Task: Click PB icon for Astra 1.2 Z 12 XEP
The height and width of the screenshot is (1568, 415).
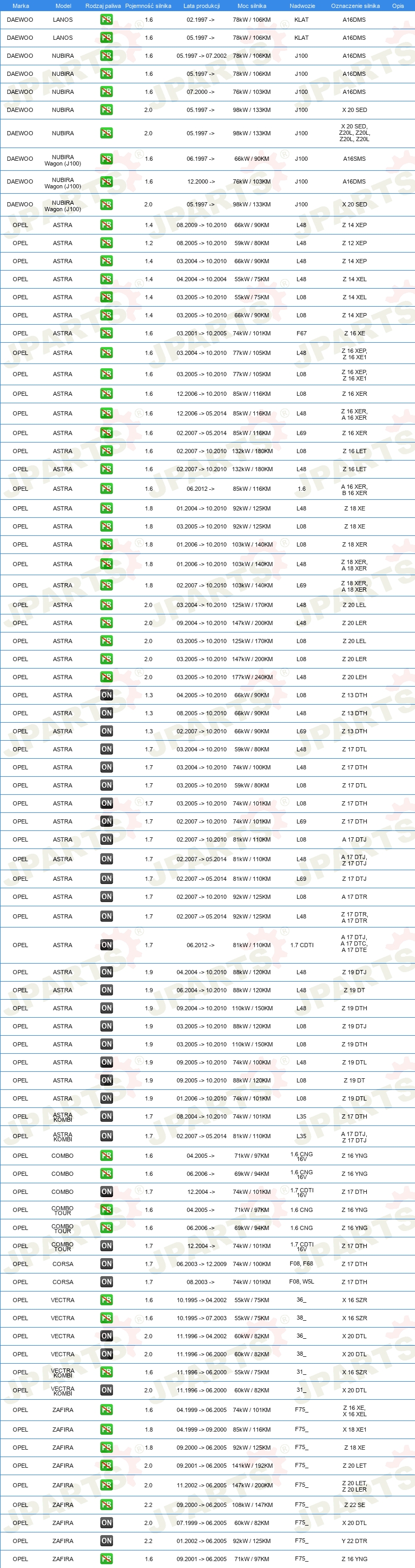Action: click(x=107, y=243)
